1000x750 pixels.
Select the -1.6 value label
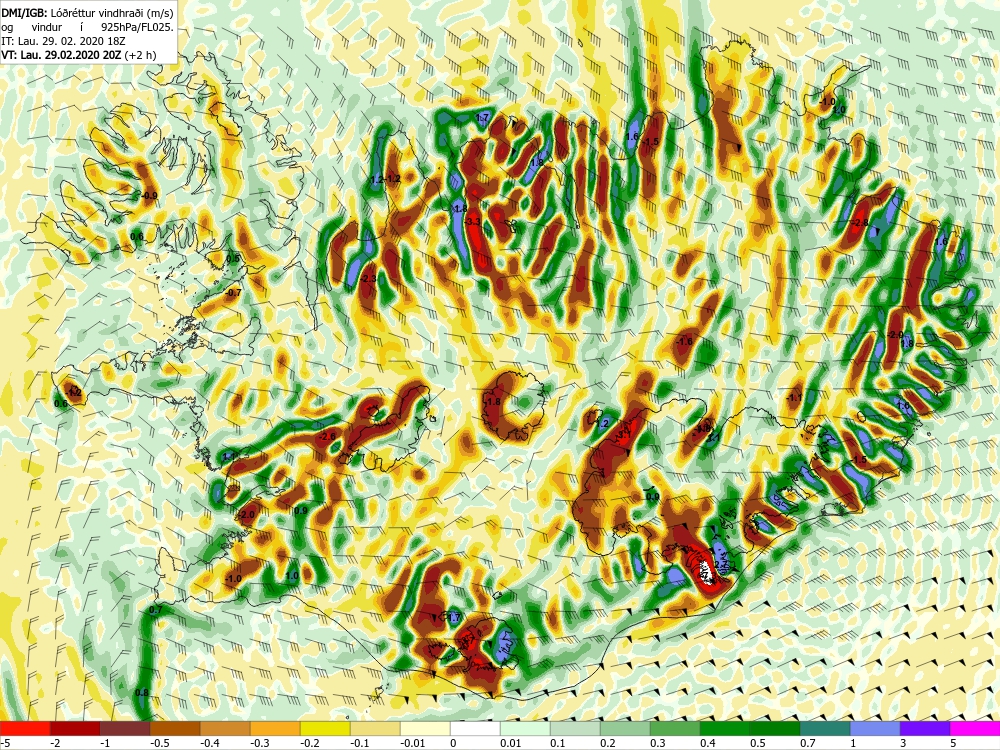coord(684,342)
